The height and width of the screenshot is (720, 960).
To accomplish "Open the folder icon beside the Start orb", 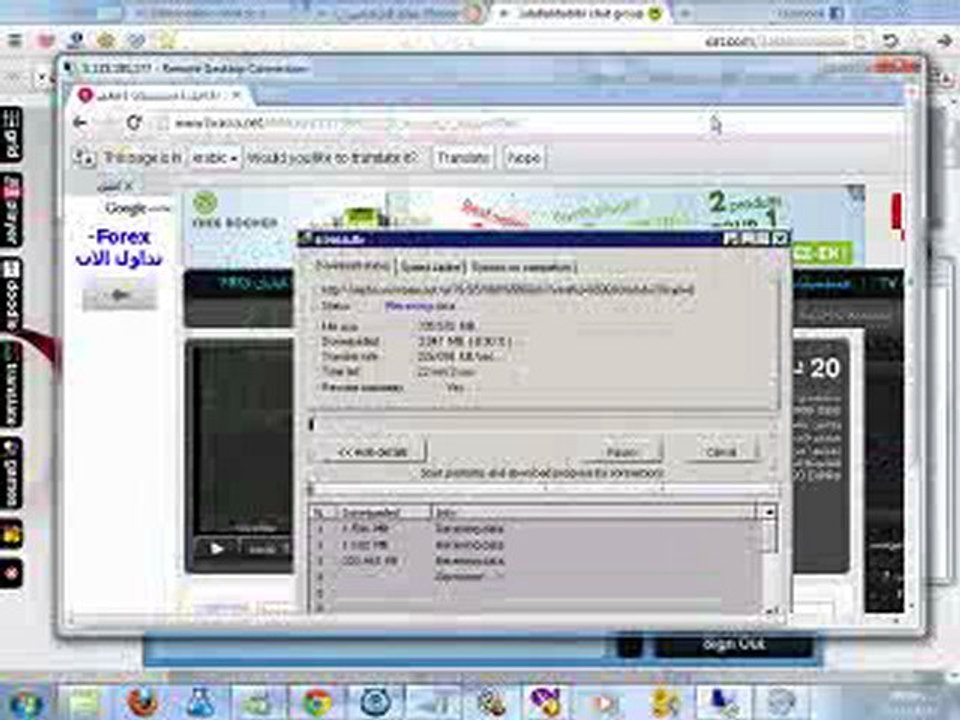I will pos(84,702).
